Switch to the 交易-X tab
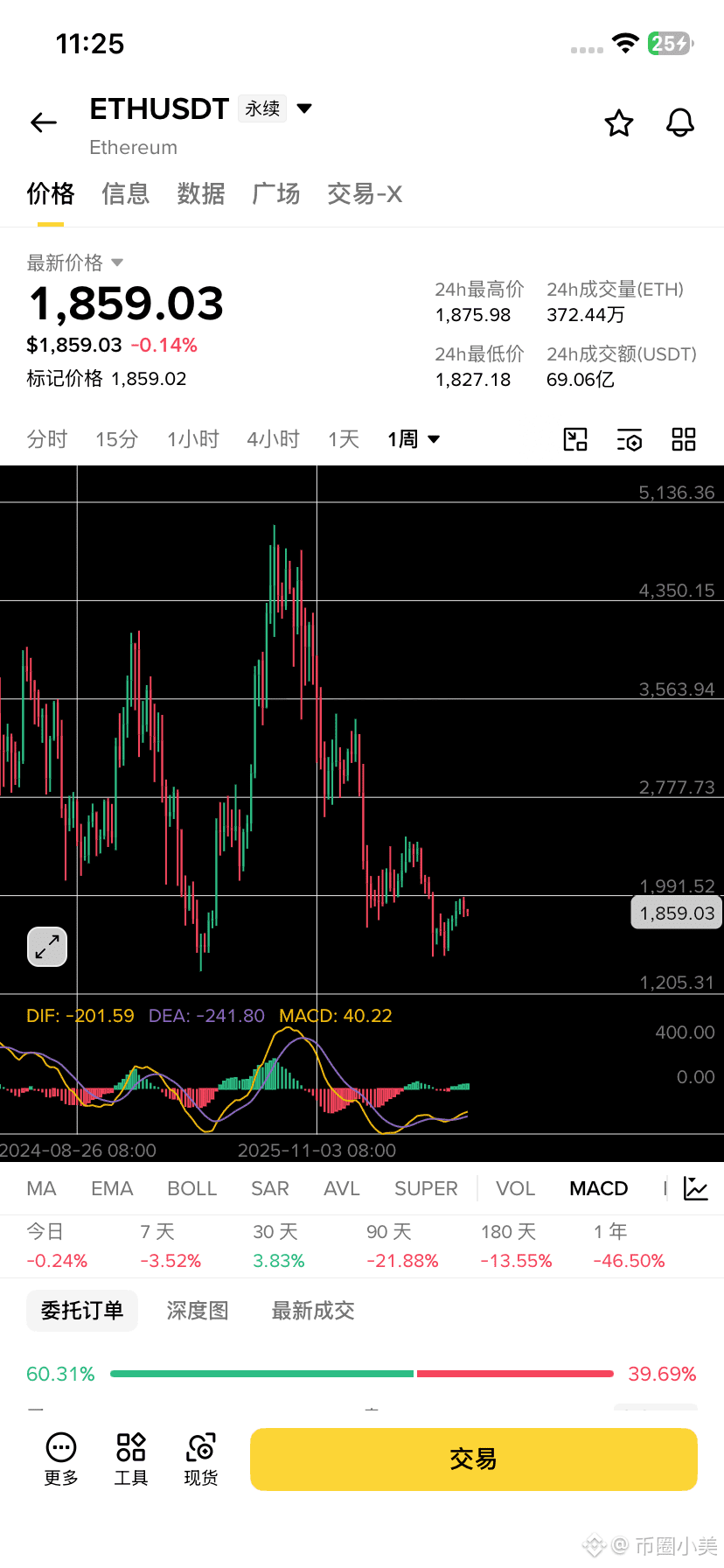The height and width of the screenshot is (1568, 724). (365, 193)
